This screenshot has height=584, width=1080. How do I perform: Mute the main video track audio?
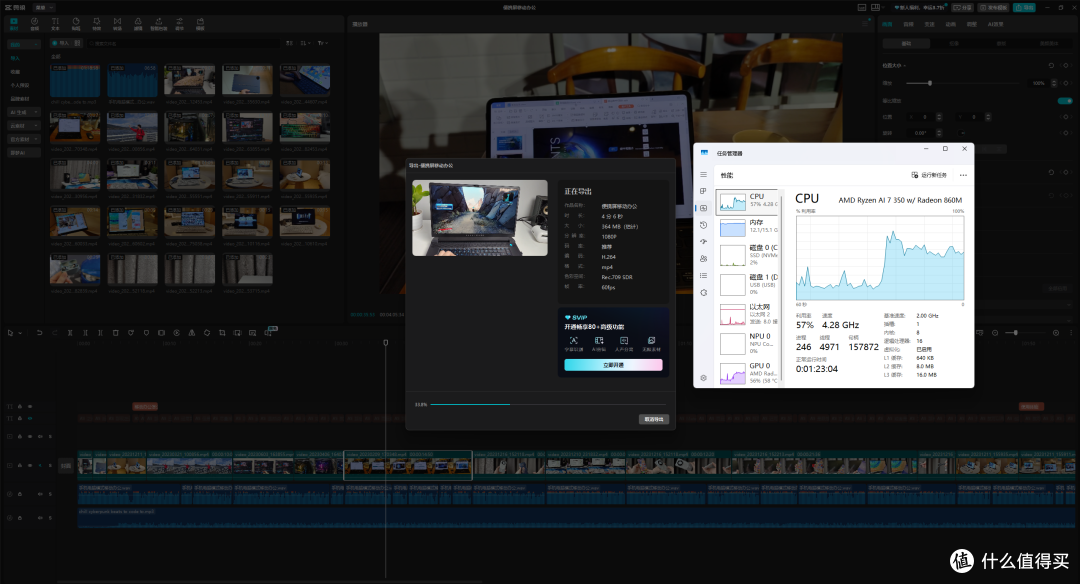[40, 466]
